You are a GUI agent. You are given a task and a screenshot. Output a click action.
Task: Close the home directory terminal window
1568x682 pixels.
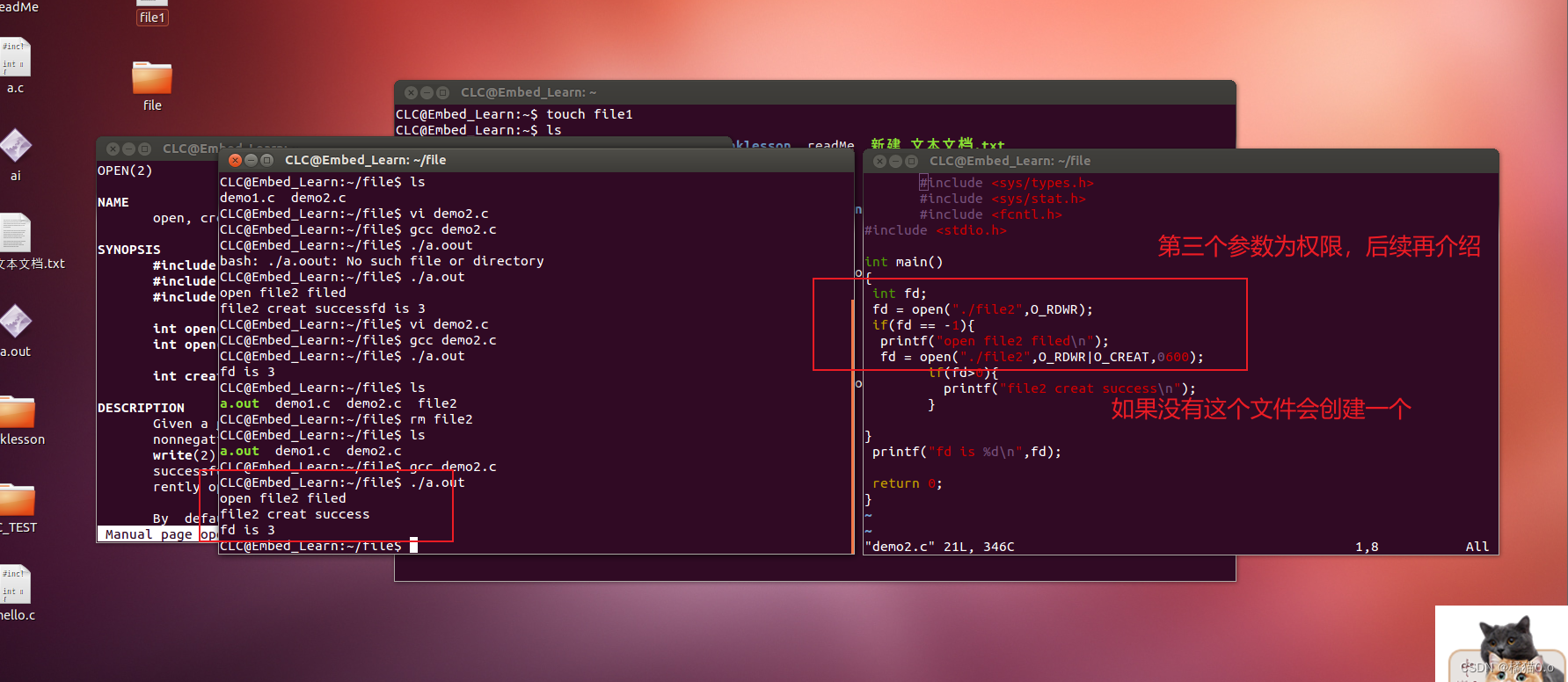[x=411, y=92]
